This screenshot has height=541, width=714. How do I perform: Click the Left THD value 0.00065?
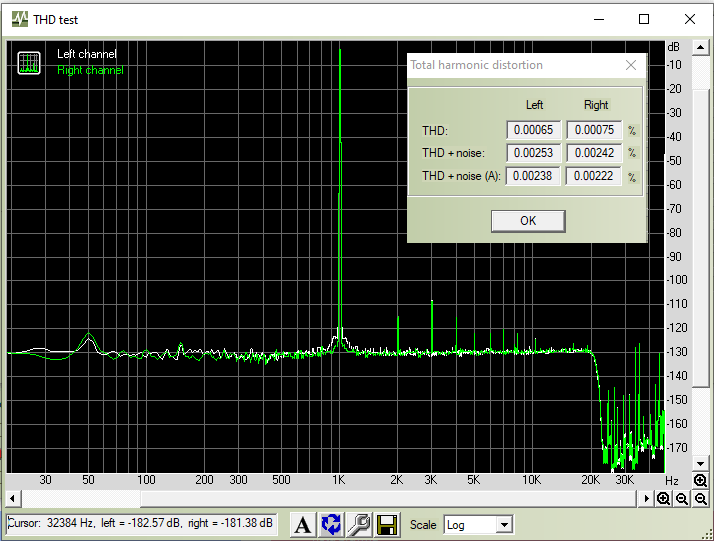coord(534,130)
